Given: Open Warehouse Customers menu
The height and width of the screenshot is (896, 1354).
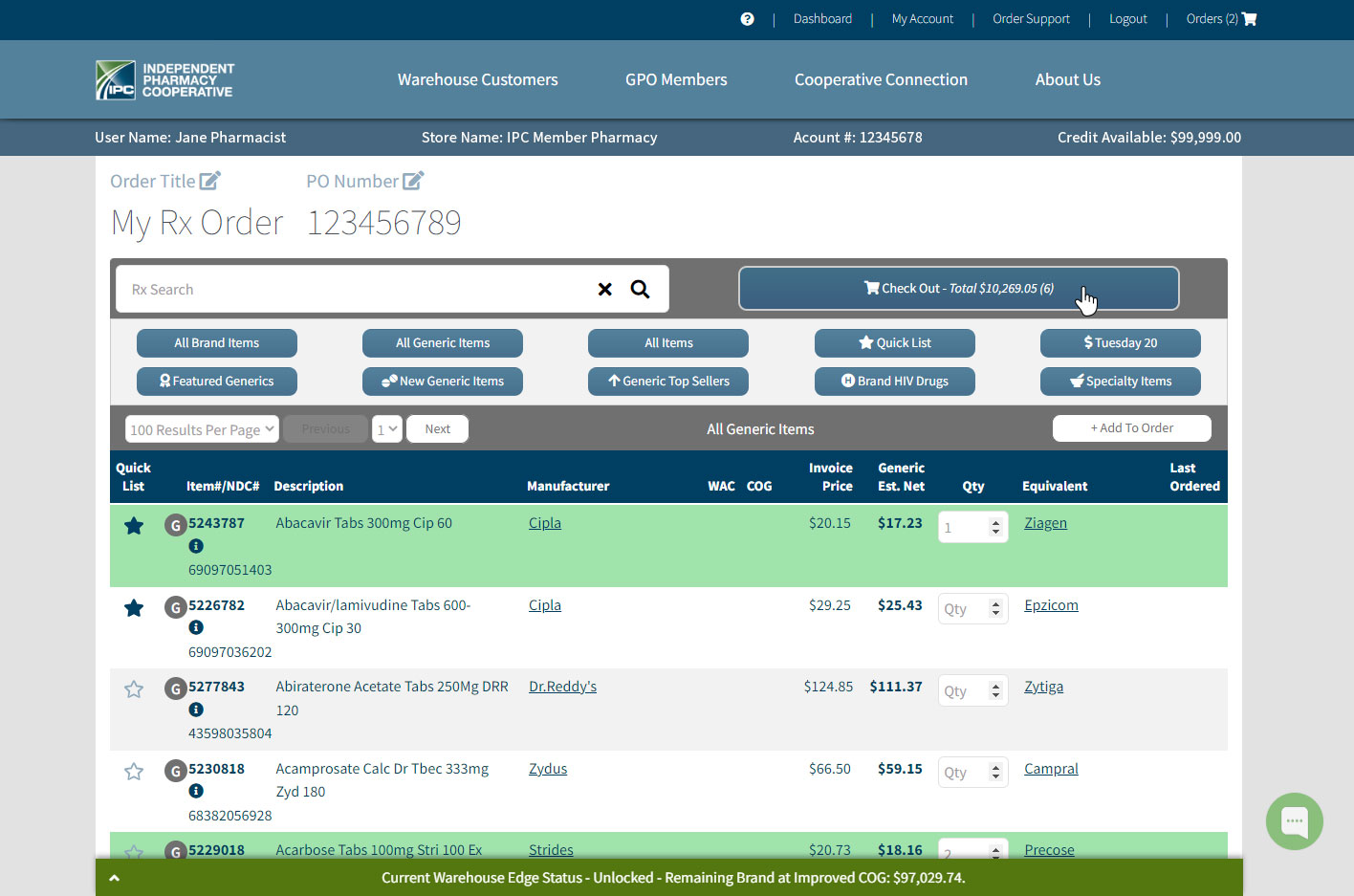Looking at the screenshot, I should tap(478, 79).
